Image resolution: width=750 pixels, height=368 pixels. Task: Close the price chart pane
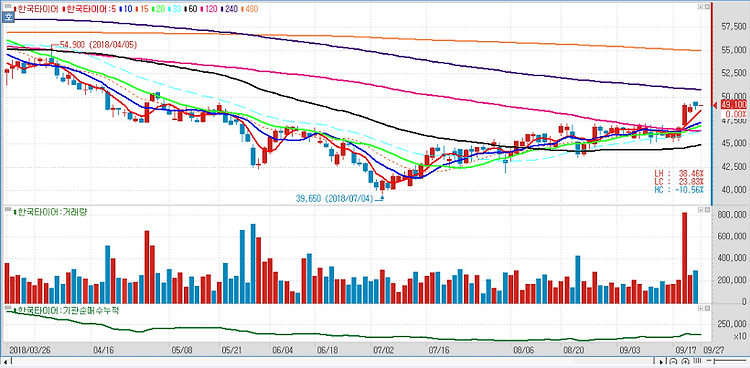[706, 7]
